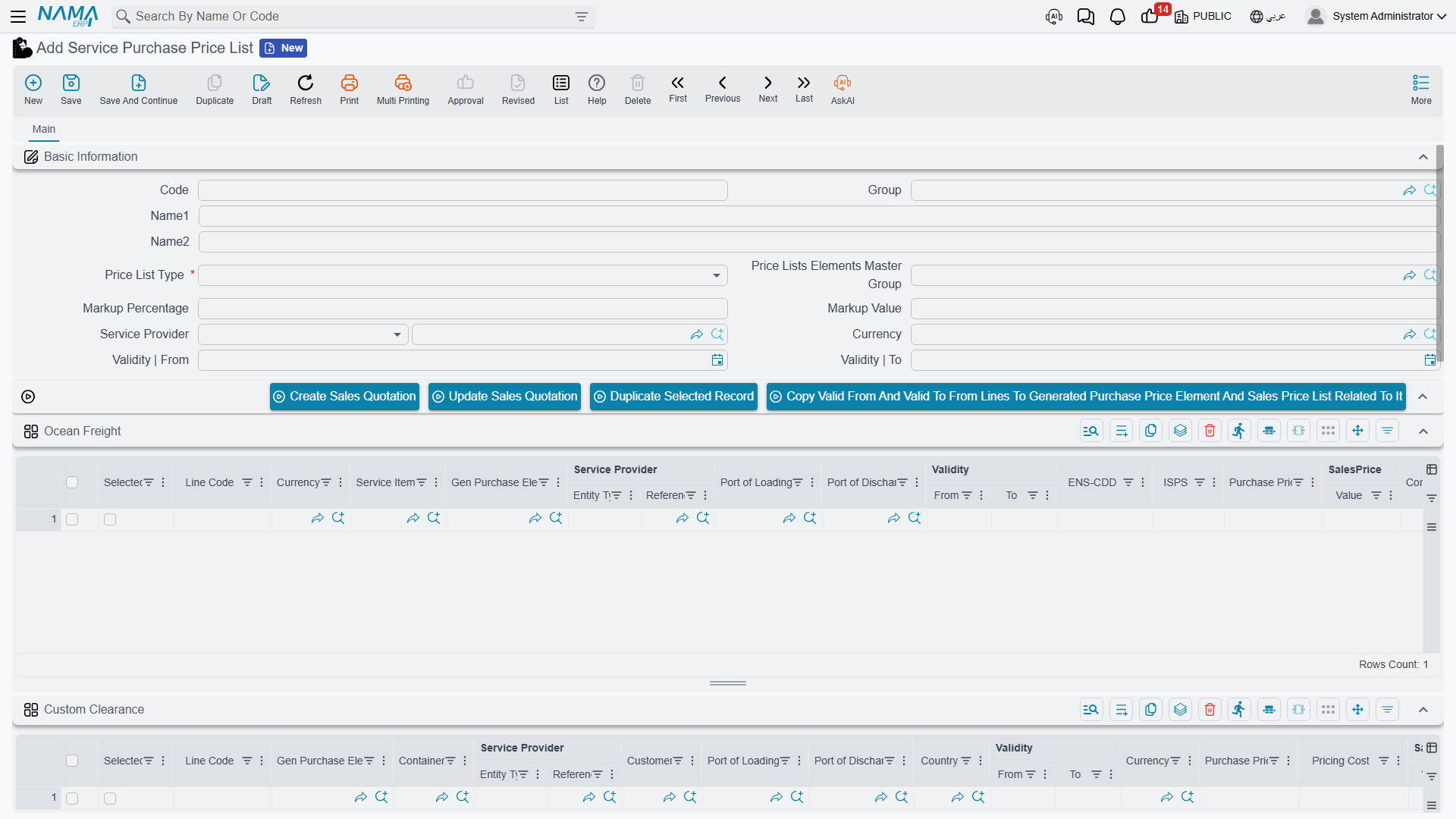Open the System Administrator user menu

coord(1376,16)
